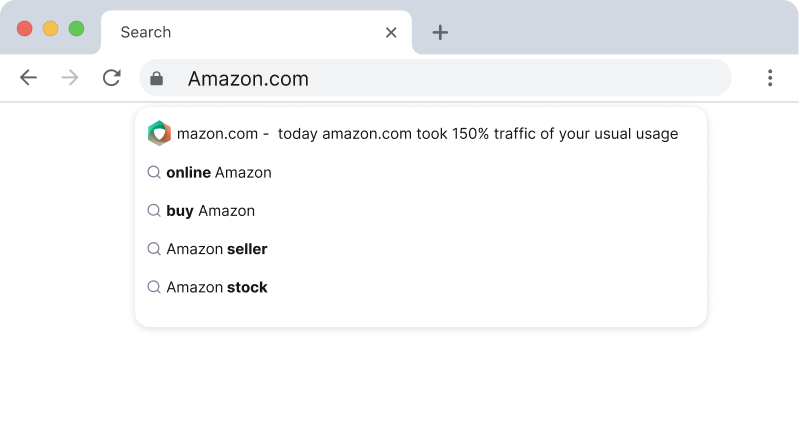Click the padlock security icon

[157, 78]
